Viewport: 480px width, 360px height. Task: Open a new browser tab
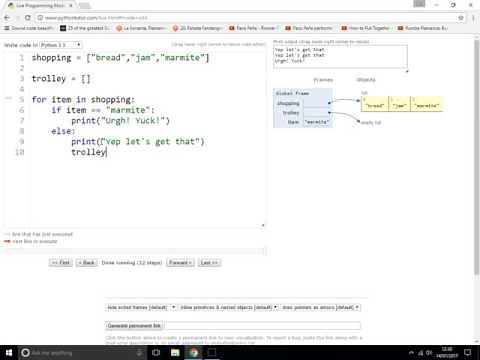(x=85, y=6)
